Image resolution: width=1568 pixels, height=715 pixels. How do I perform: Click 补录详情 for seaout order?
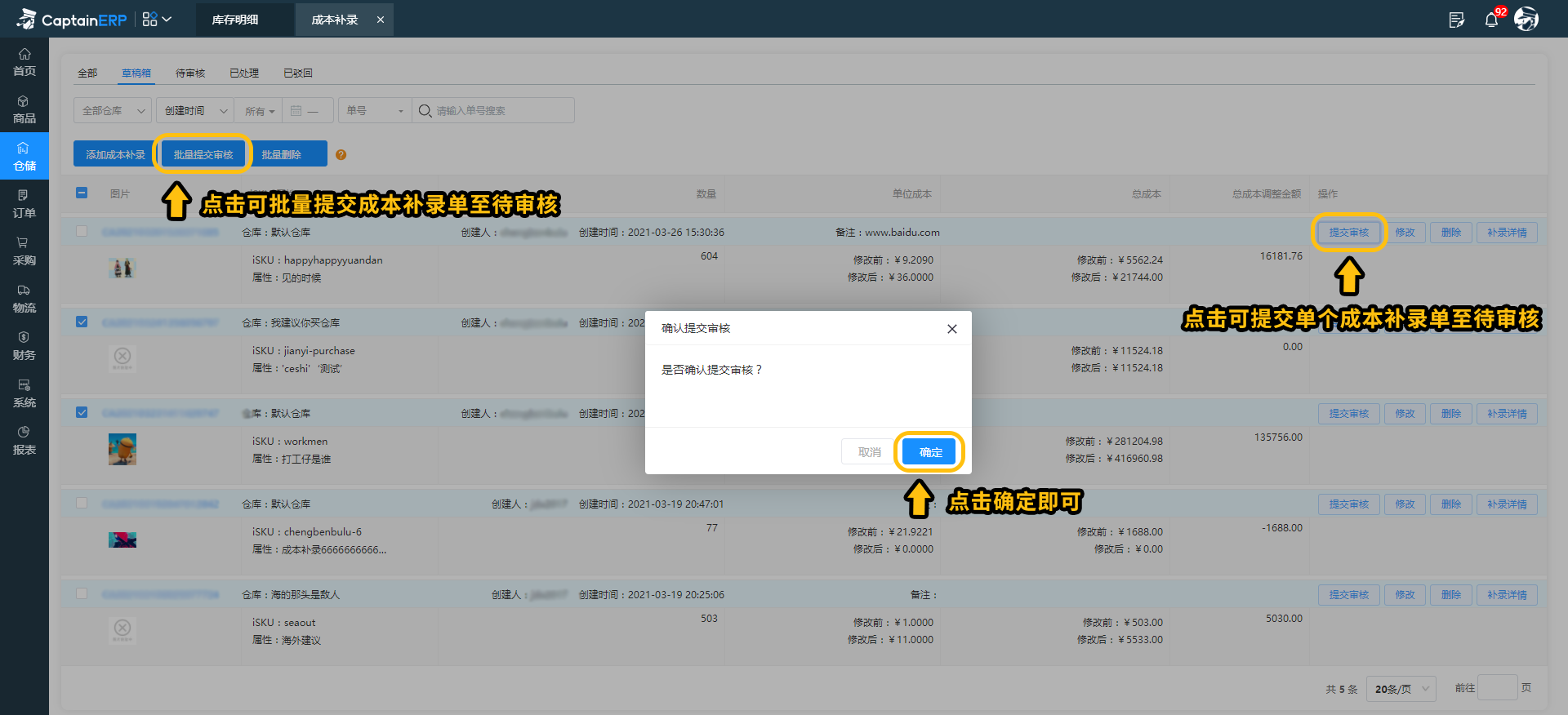coord(1507,595)
